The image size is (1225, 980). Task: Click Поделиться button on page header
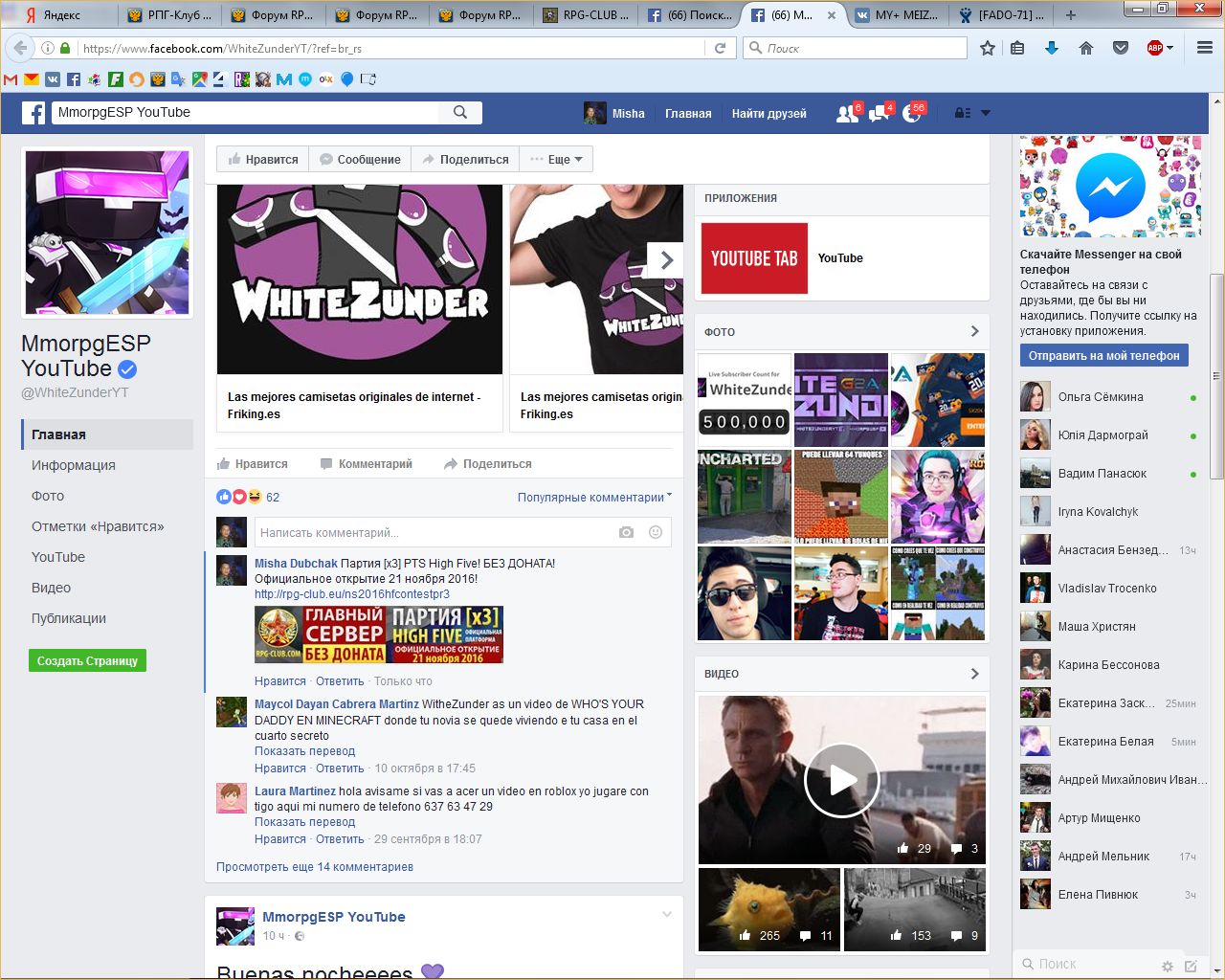465,159
